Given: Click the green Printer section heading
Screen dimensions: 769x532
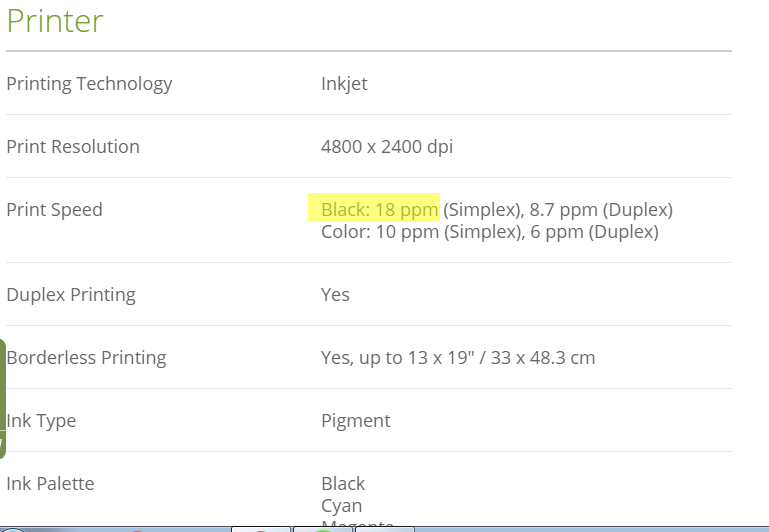Looking at the screenshot, I should pos(55,21).
